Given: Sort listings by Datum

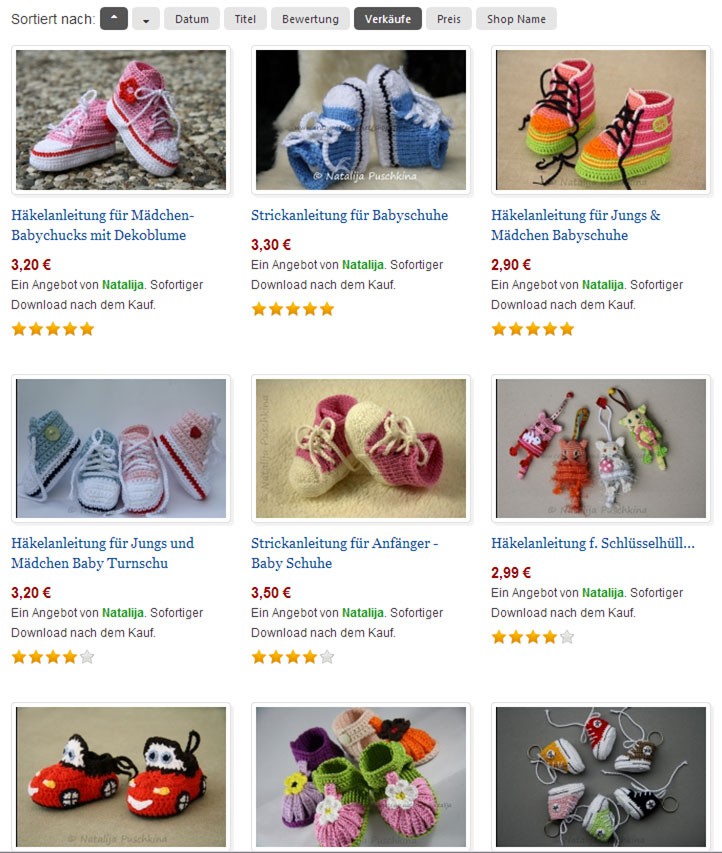Looking at the screenshot, I should tap(192, 18).
